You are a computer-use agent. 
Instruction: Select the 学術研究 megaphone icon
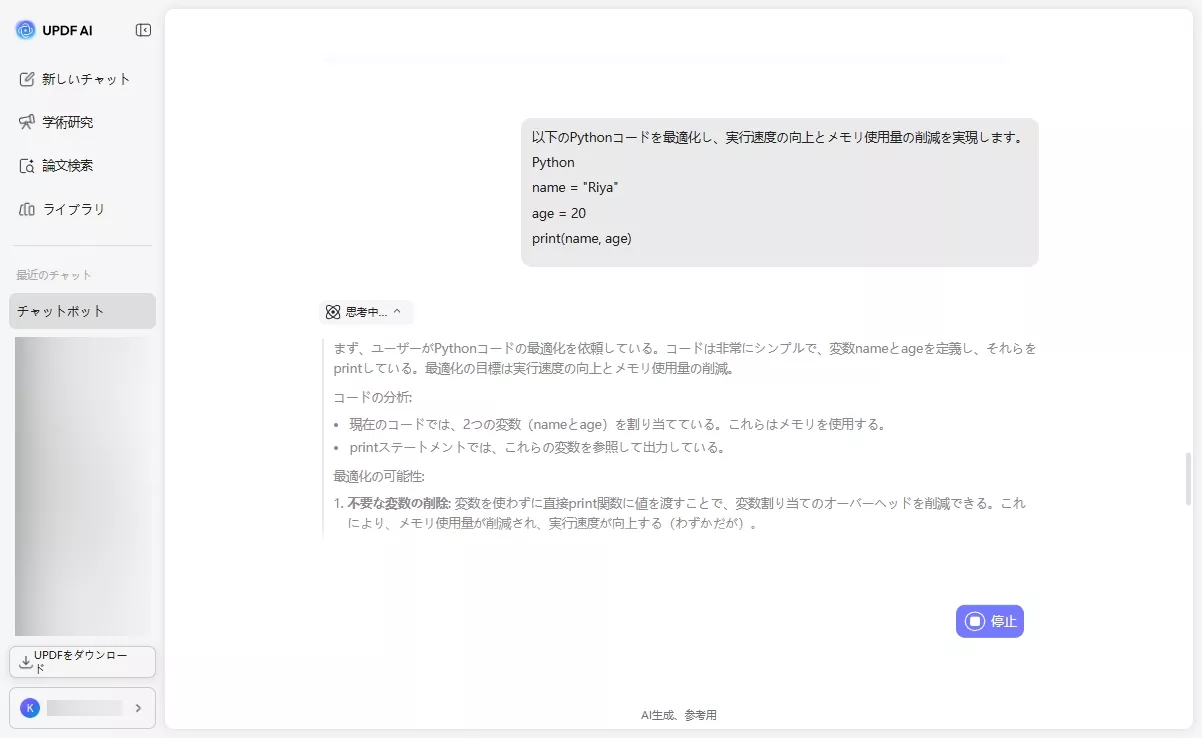[x=24, y=122]
